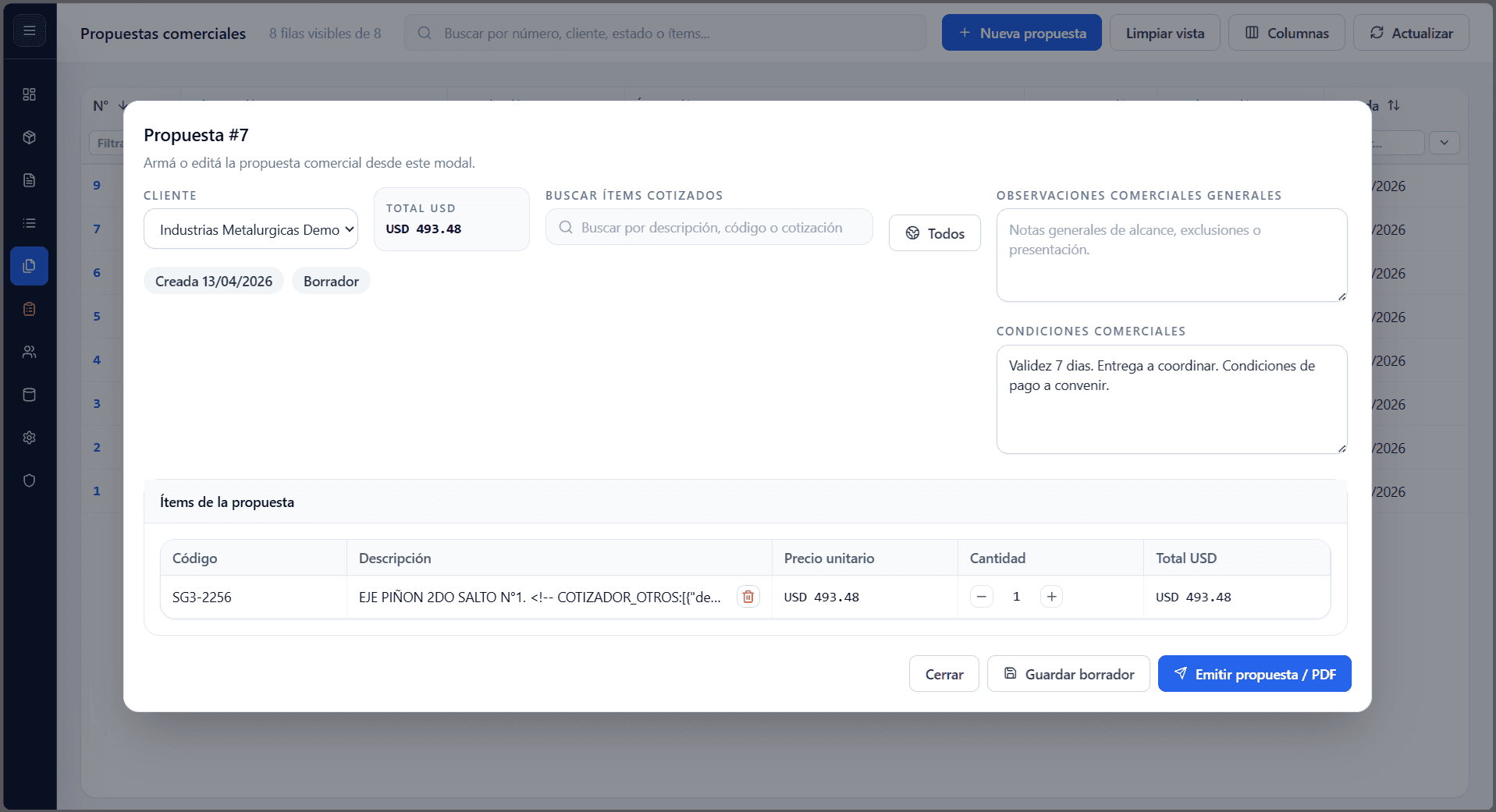
Task: Open the box/products icon in sidebar
Action: (x=30, y=137)
